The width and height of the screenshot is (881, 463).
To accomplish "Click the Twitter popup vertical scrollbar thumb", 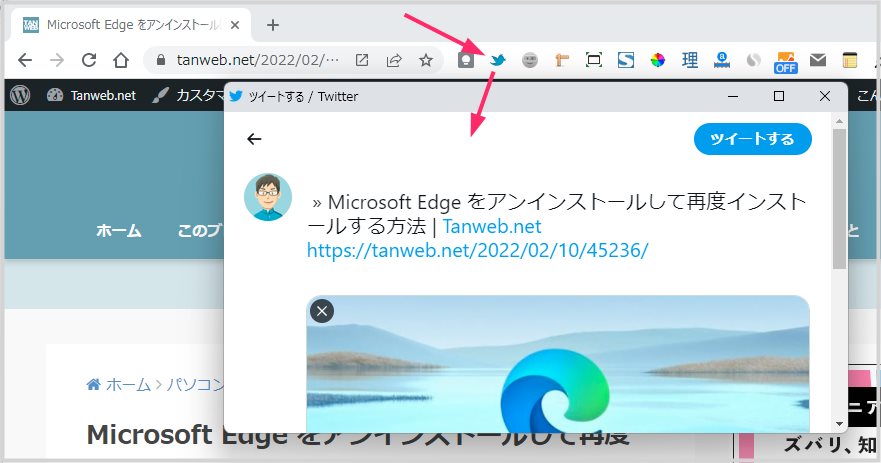I will tap(839, 199).
